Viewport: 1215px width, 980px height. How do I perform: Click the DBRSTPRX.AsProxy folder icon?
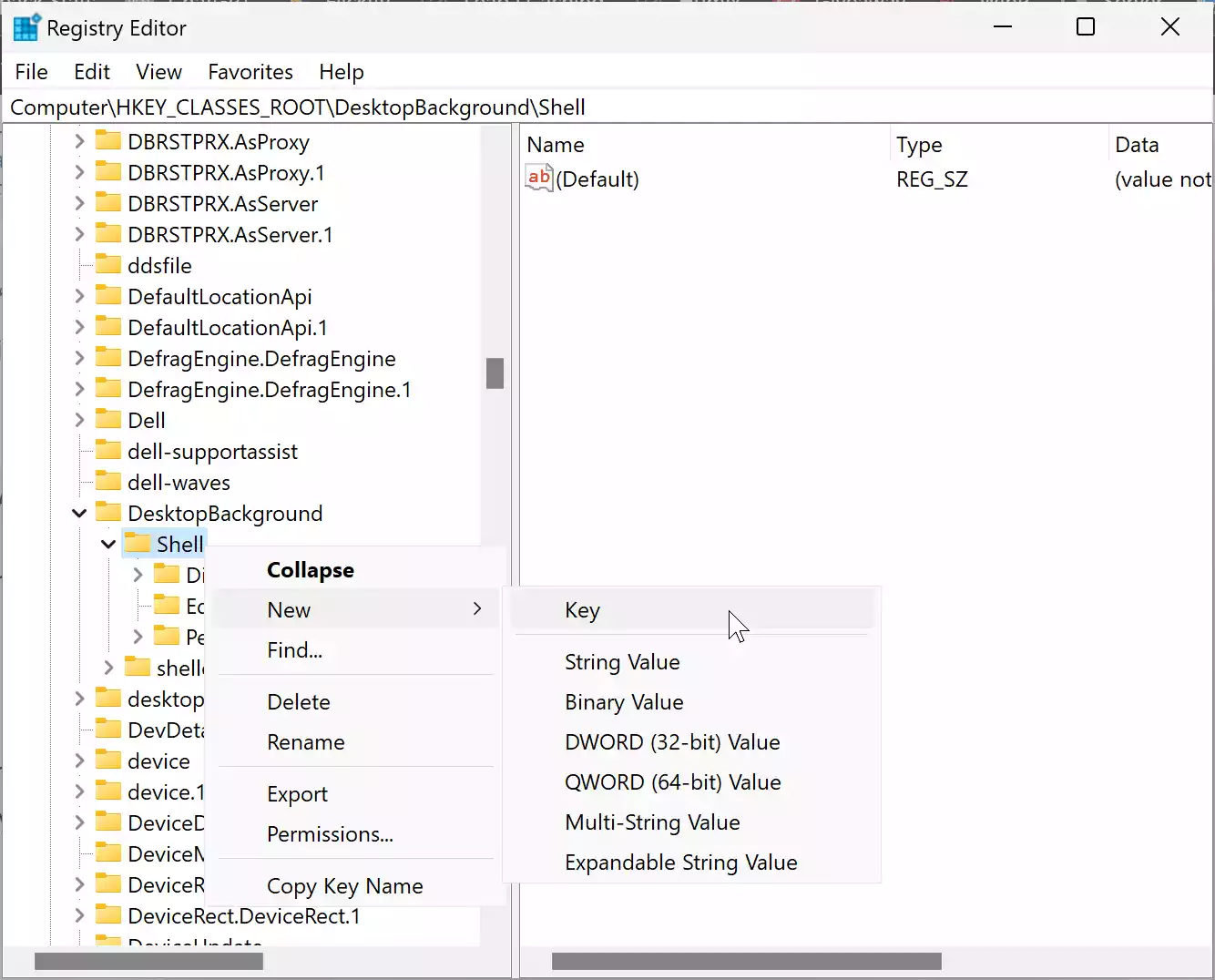click(x=108, y=141)
